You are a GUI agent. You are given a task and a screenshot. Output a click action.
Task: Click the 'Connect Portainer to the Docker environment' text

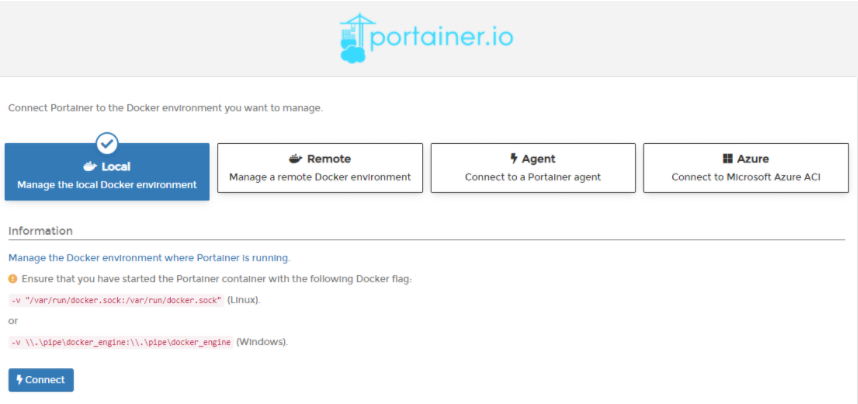(x=166, y=108)
